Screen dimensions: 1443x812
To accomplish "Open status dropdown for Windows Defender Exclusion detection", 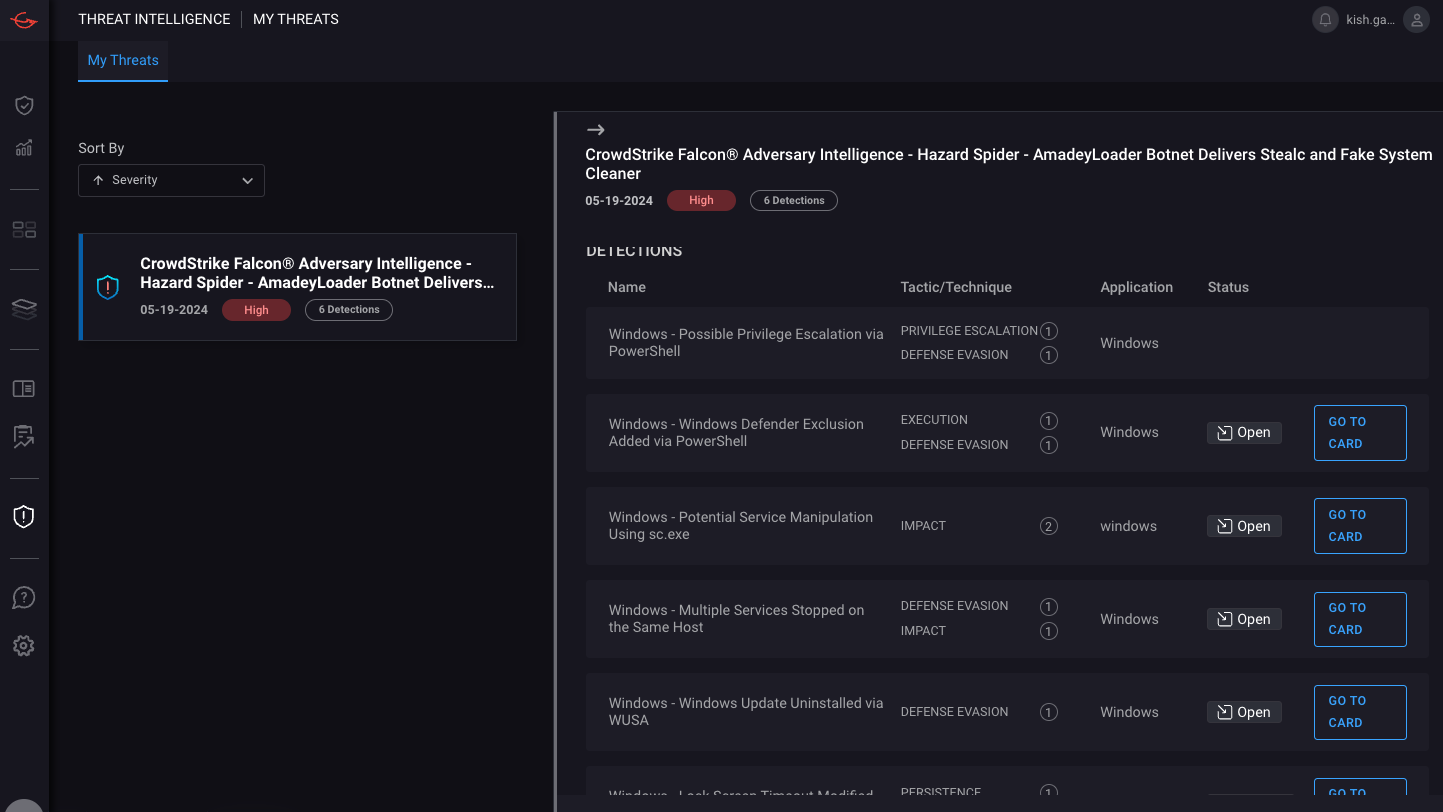I will pyautogui.click(x=1244, y=433).
